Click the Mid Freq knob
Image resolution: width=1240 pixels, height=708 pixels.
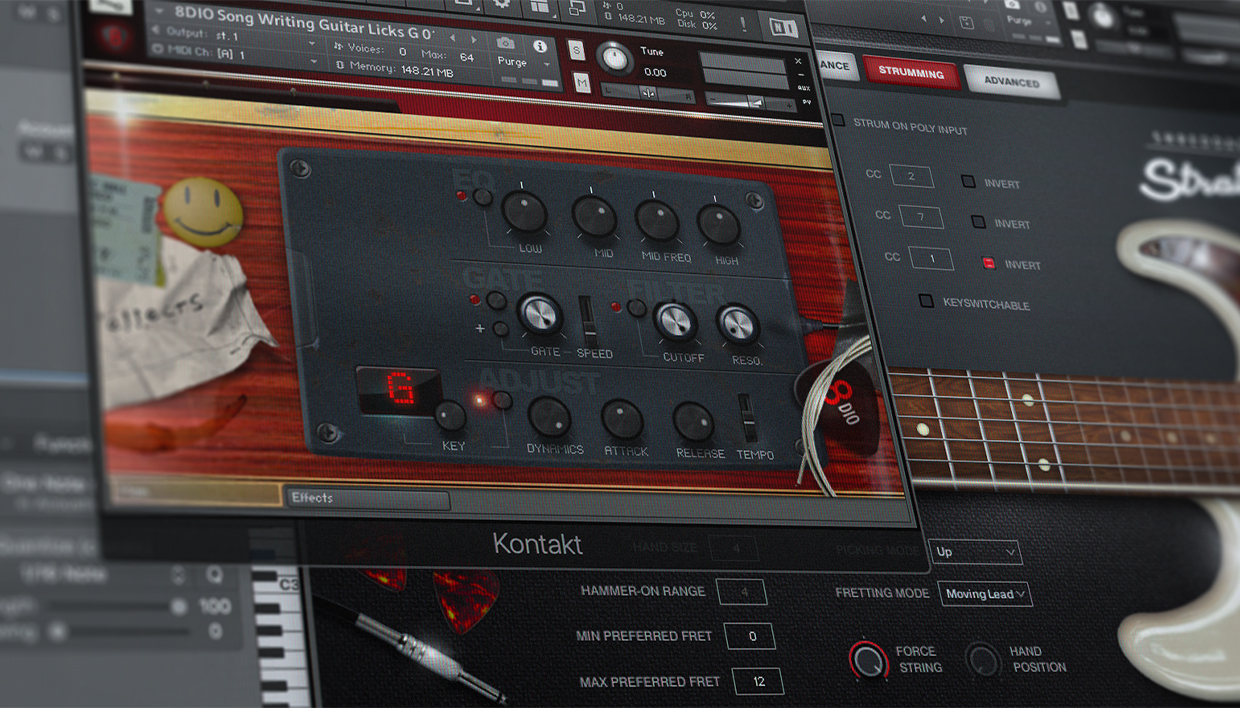pyautogui.click(x=657, y=220)
